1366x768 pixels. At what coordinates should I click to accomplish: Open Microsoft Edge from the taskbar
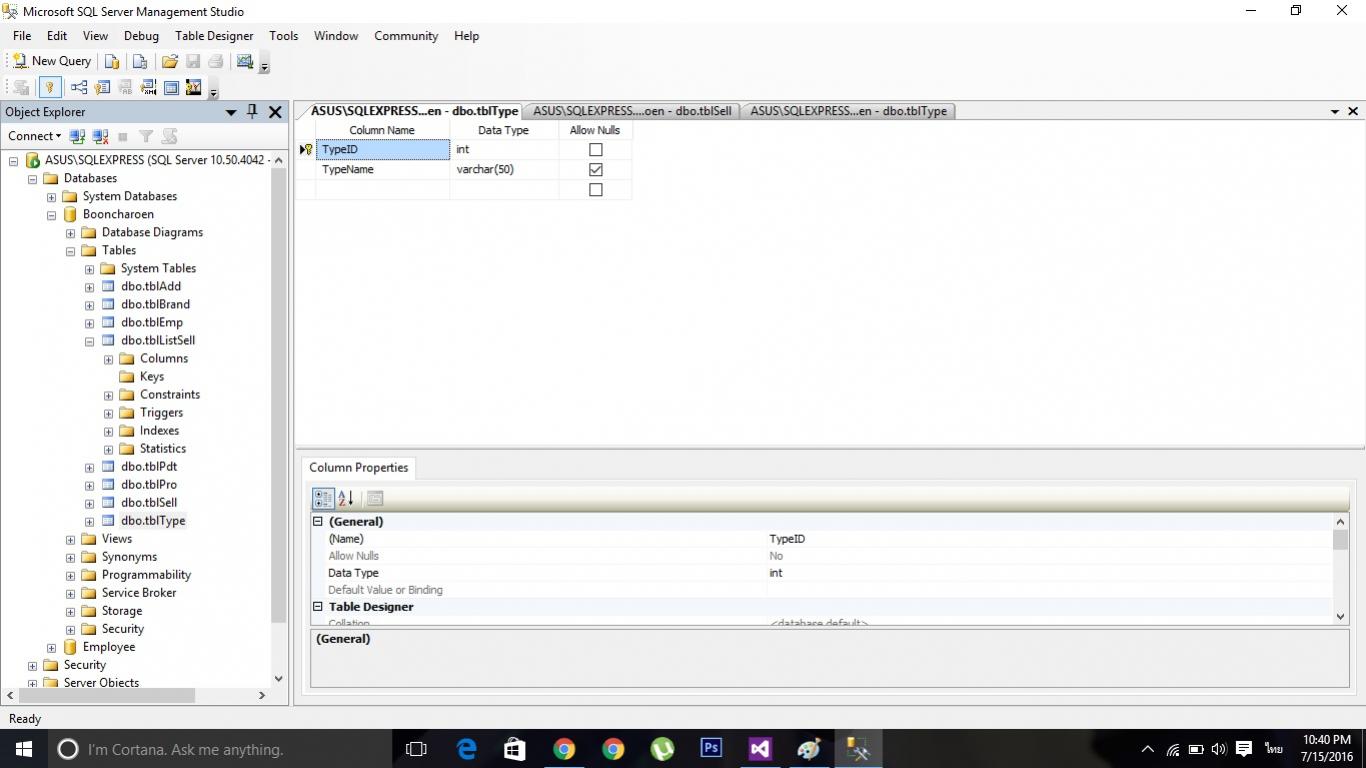tap(466, 748)
